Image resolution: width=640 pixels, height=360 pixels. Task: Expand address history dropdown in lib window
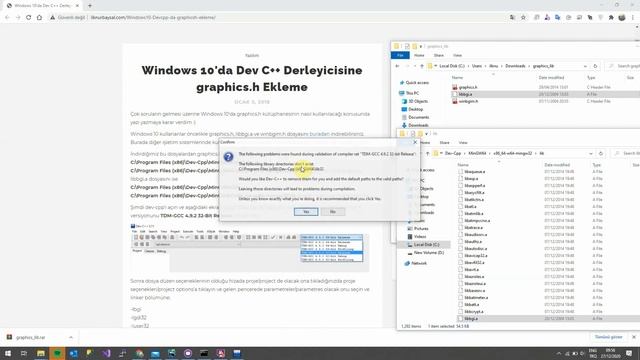591,153
